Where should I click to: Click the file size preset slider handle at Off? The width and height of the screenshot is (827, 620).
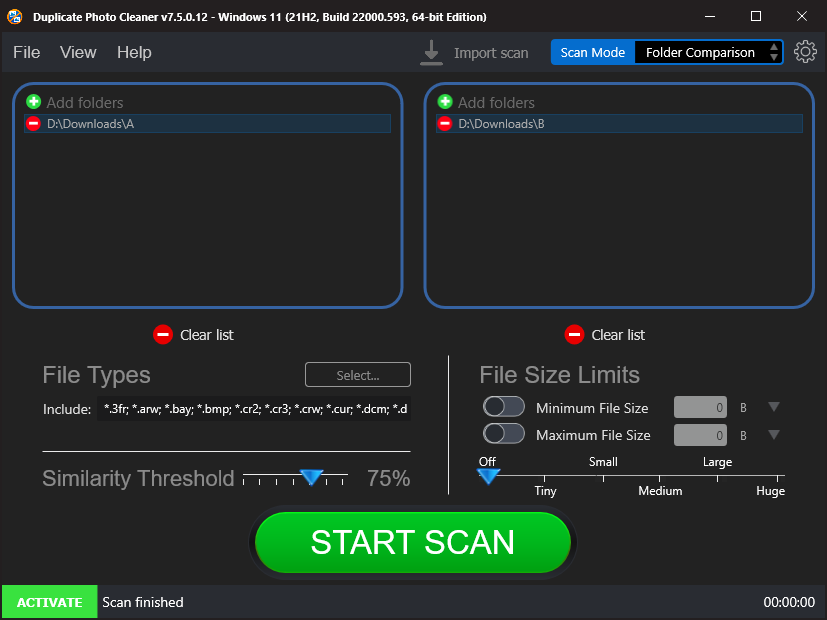pos(488,476)
